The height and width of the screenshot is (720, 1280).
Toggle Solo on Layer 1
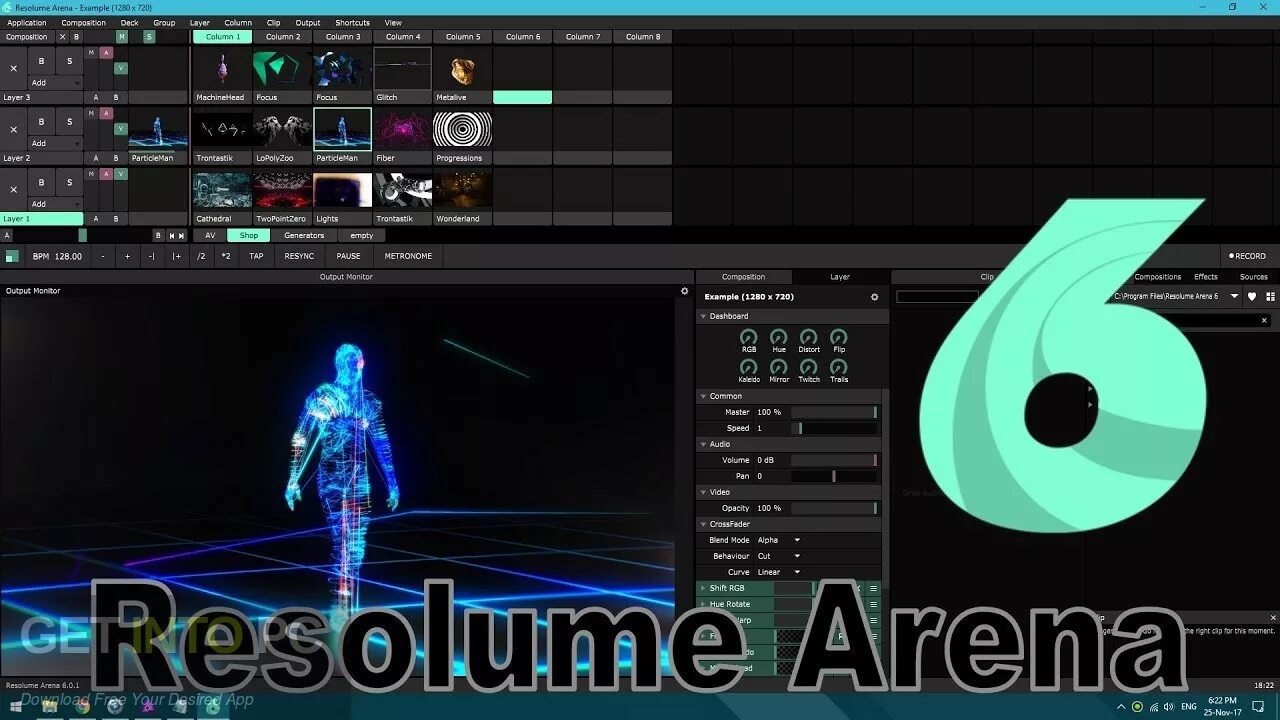(x=69, y=182)
